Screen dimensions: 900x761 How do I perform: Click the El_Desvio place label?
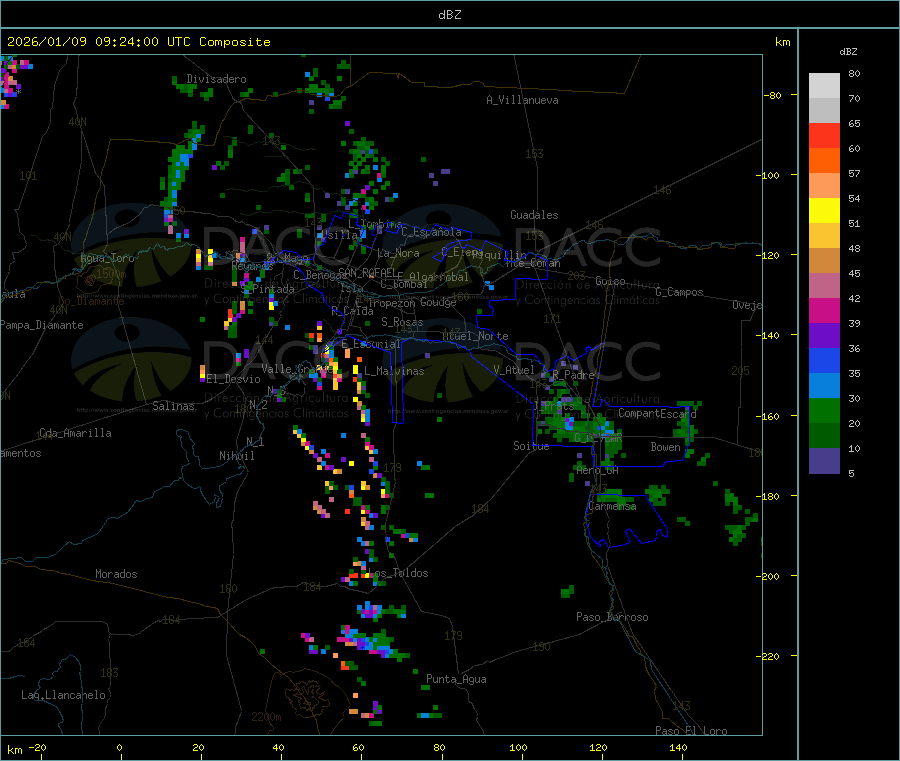(x=234, y=379)
